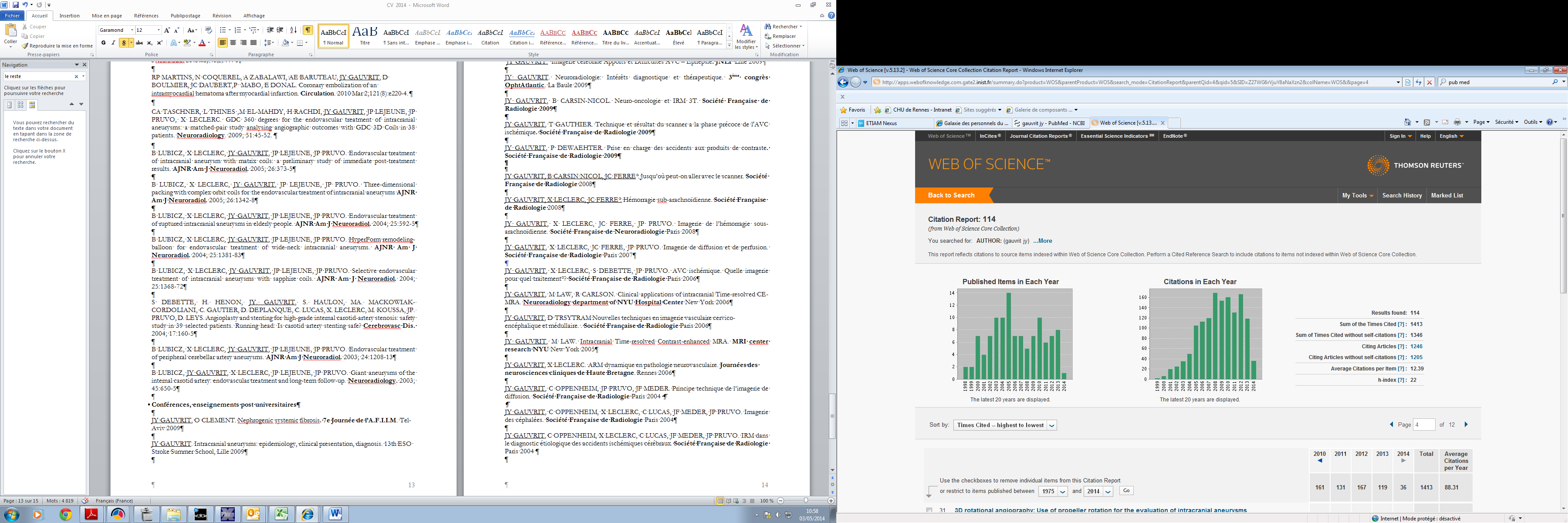1568x523 pixels.
Task: Adjust the Word zoom slider
Action: click(806, 501)
